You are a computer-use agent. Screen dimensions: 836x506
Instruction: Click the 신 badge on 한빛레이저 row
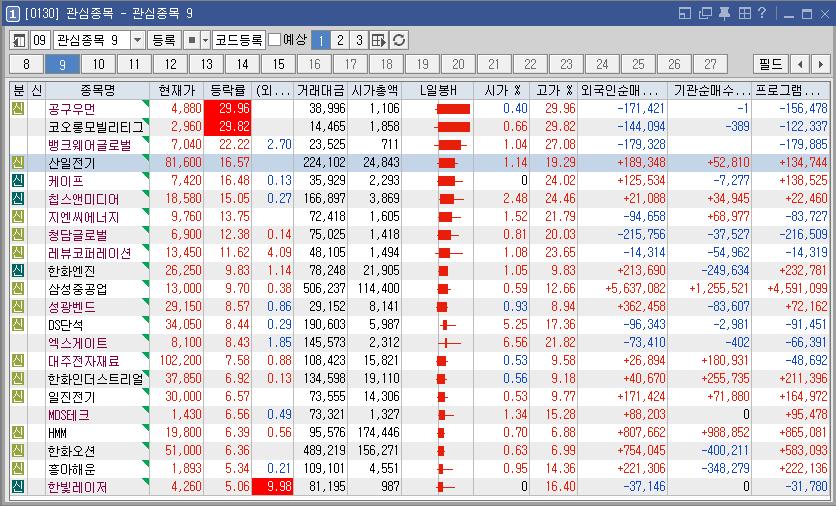click(18, 486)
